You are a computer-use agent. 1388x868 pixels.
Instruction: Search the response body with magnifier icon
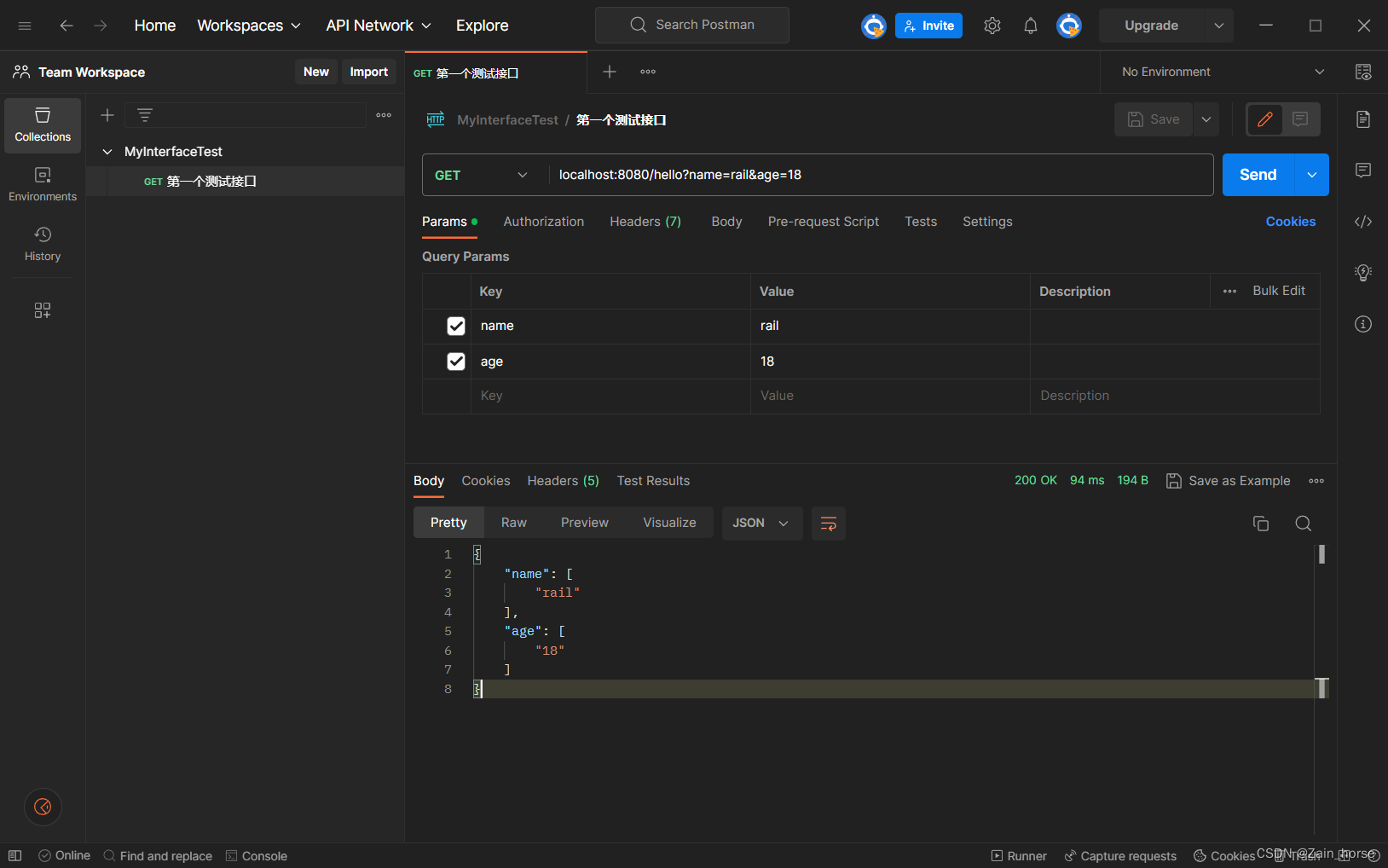point(1304,524)
